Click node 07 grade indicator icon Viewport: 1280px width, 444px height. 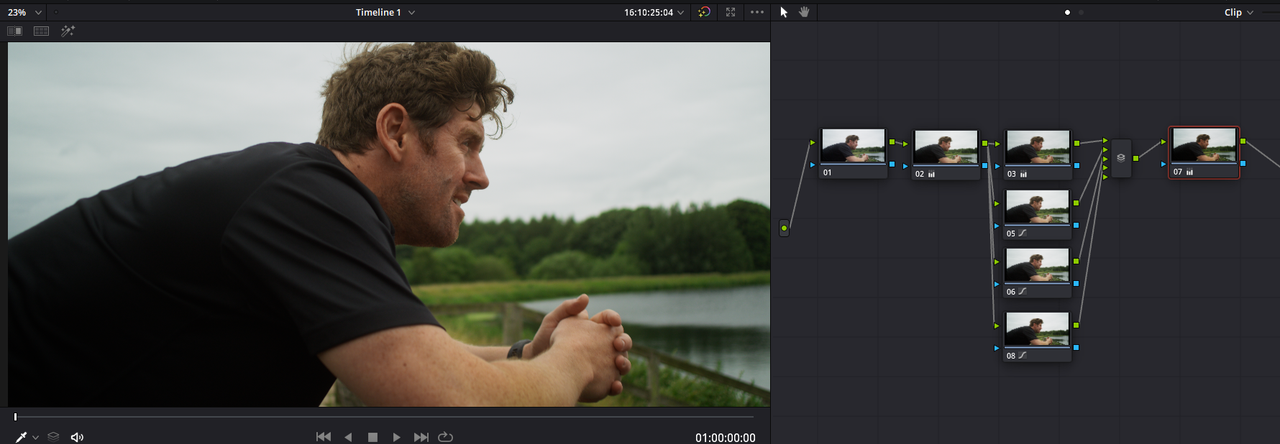point(1190,172)
